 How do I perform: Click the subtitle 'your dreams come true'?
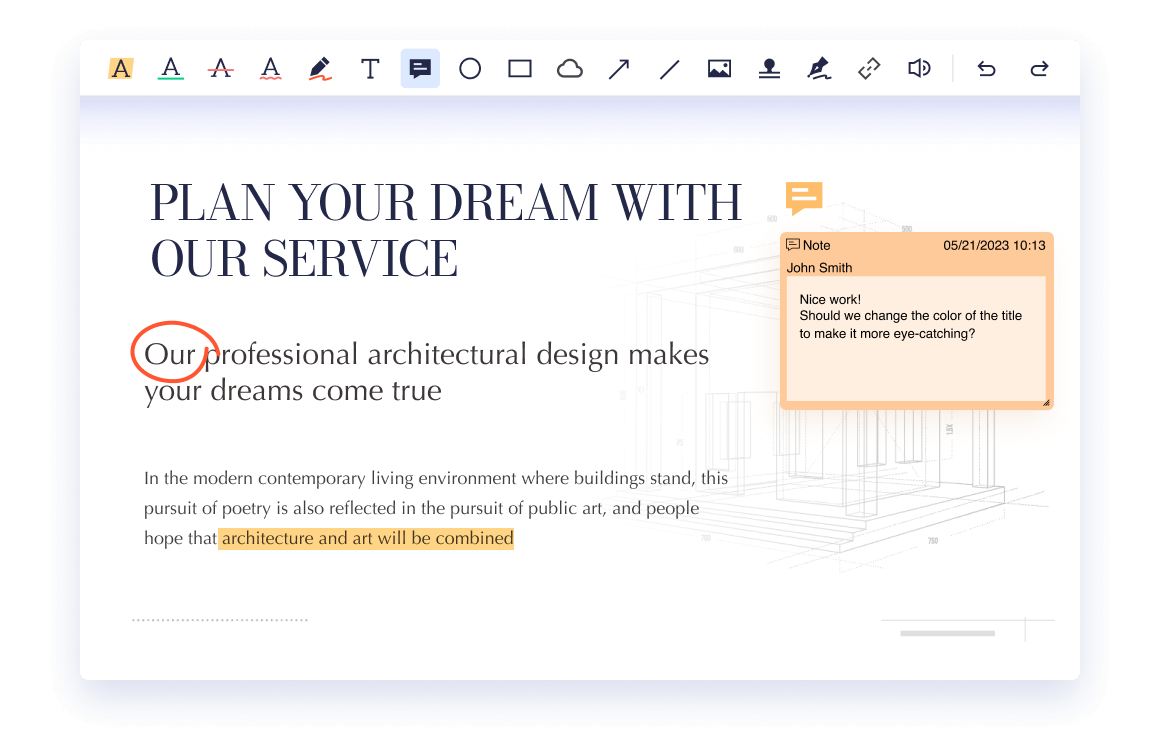coord(293,391)
